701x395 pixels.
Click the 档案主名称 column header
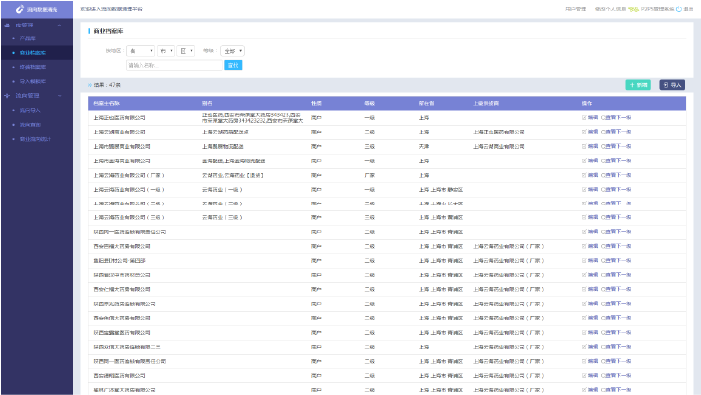point(106,103)
